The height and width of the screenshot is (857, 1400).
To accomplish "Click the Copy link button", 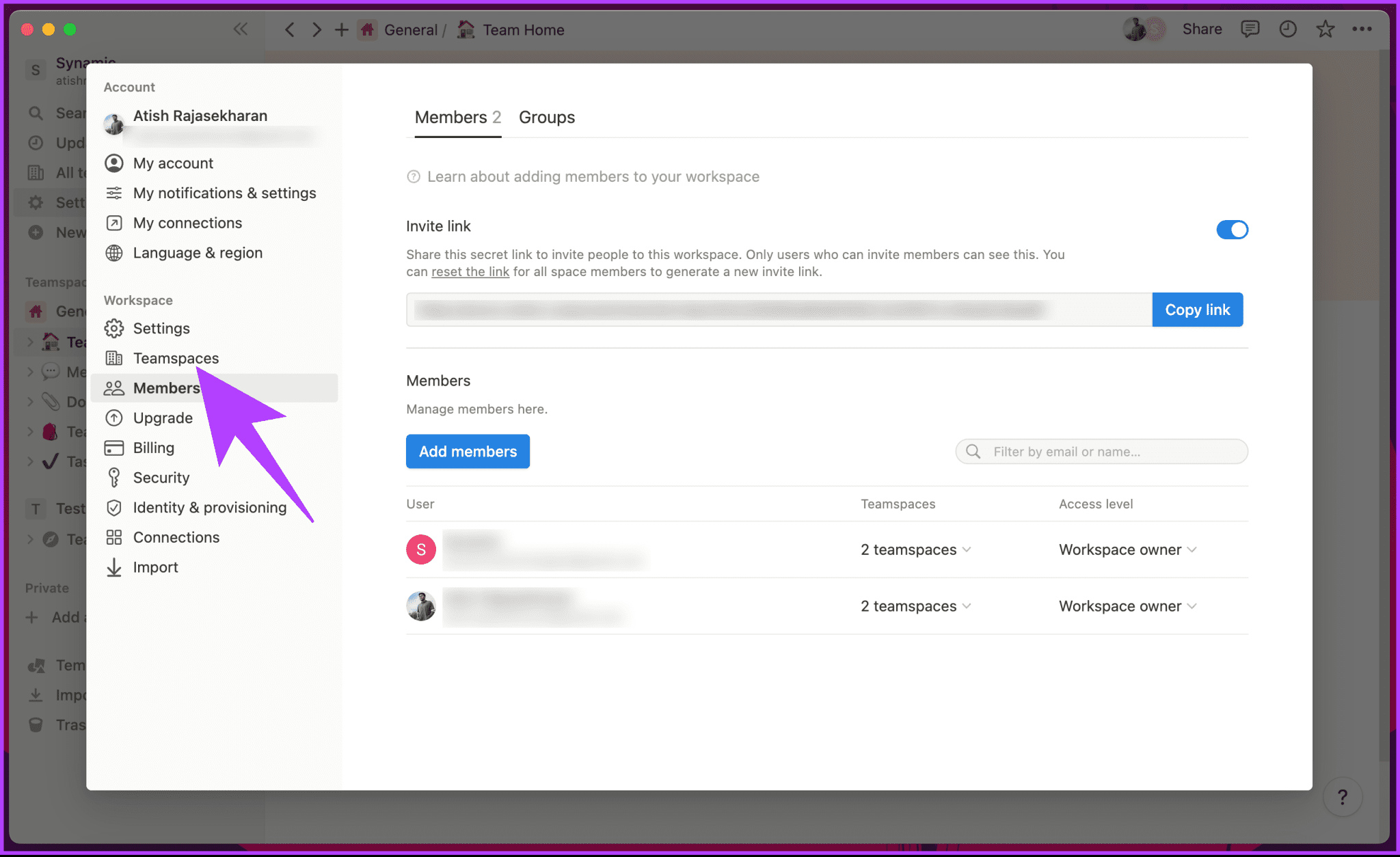I will 1197,309.
